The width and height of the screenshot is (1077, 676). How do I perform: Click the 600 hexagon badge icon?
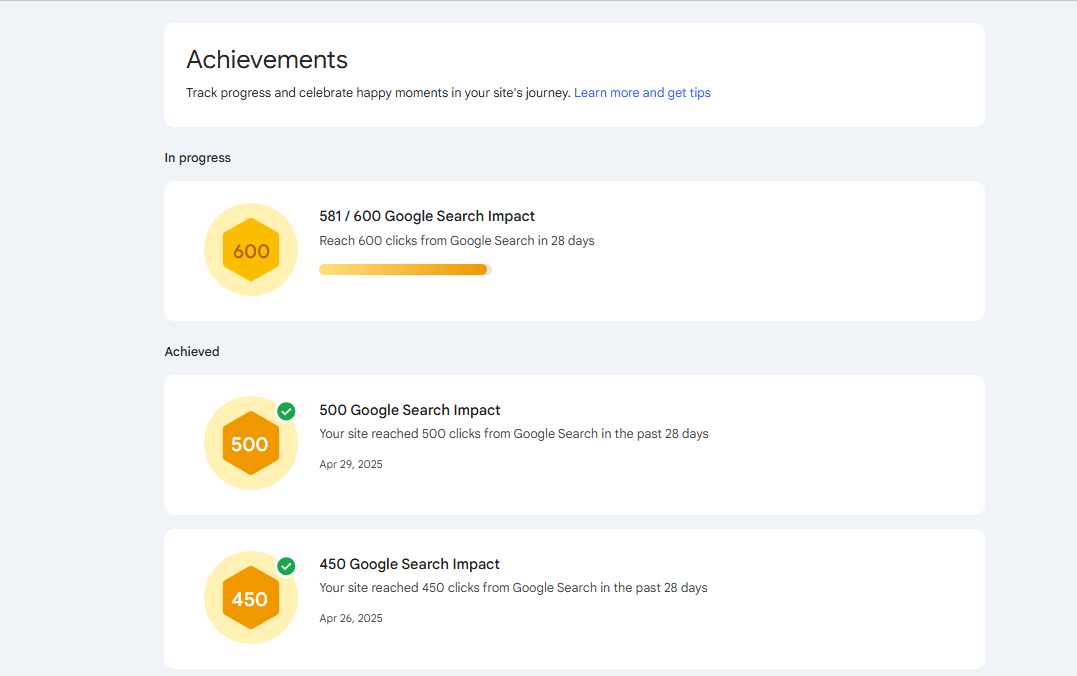(x=250, y=251)
